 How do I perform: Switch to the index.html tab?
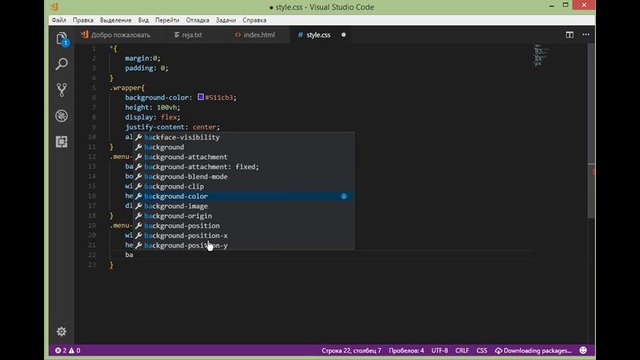(259, 35)
